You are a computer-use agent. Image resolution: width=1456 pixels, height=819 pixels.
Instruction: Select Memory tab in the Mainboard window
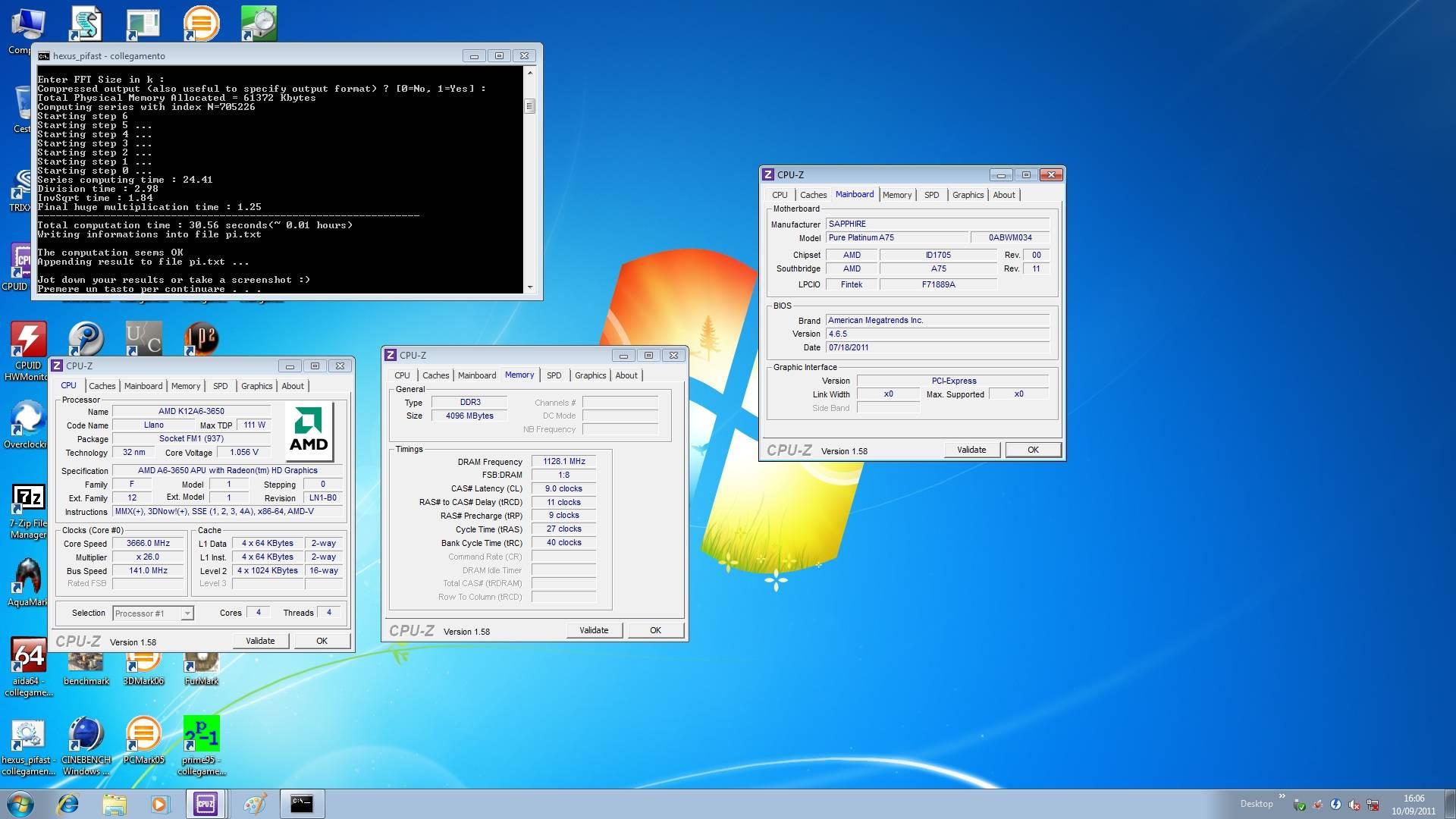[x=897, y=195]
